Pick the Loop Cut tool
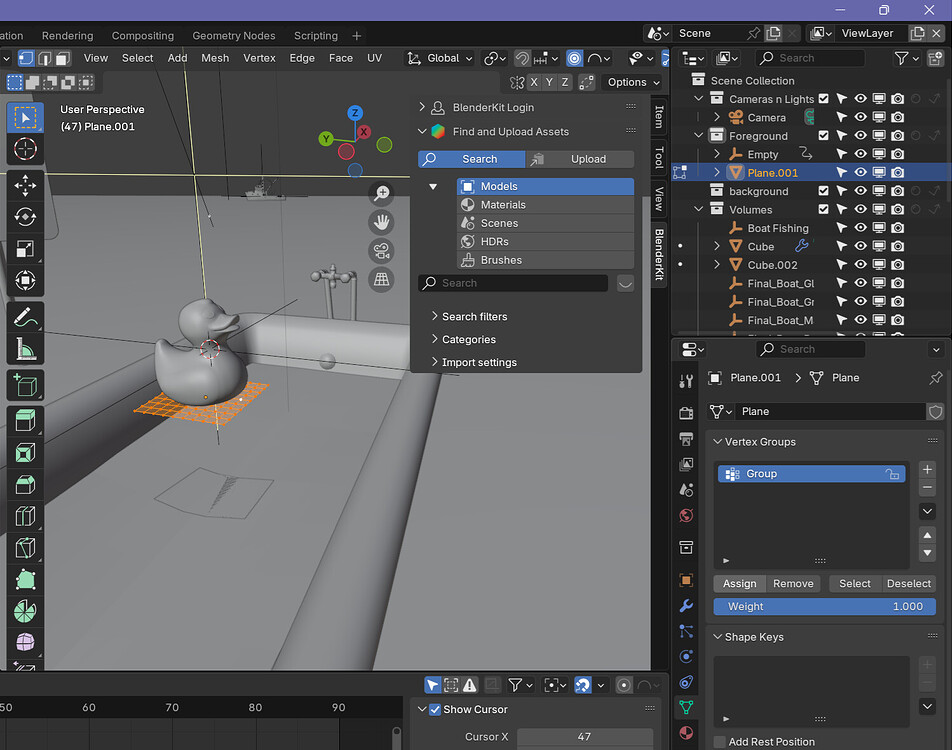 pos(25,516)
